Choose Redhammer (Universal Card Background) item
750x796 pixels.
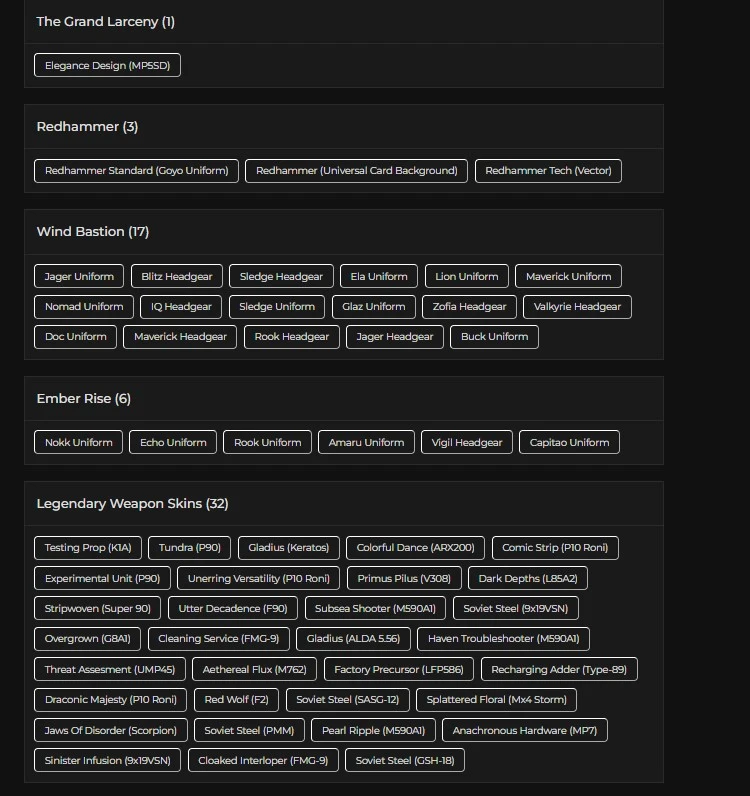pyautogui.click(x=356, y=171)
